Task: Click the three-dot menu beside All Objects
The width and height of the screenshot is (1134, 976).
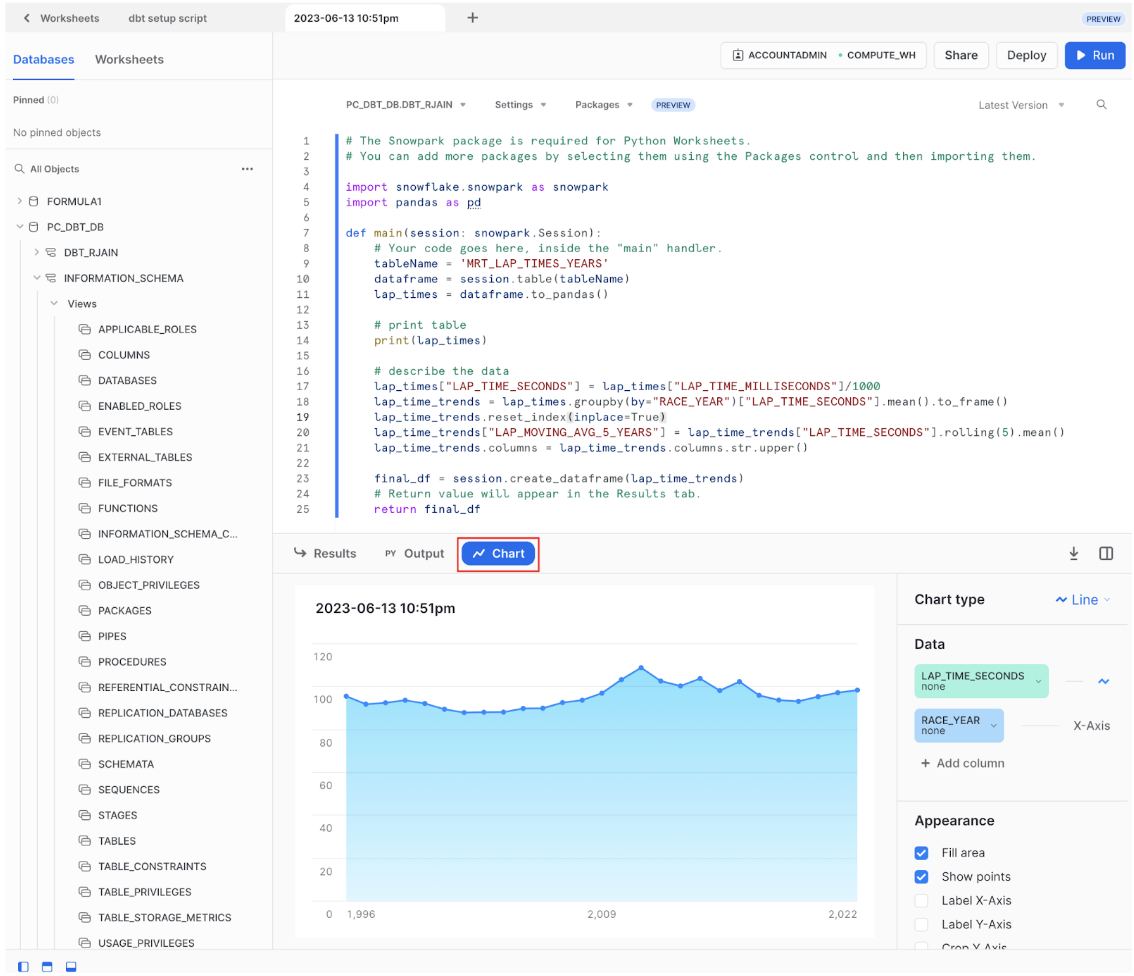Action: [x=247, y=169]
